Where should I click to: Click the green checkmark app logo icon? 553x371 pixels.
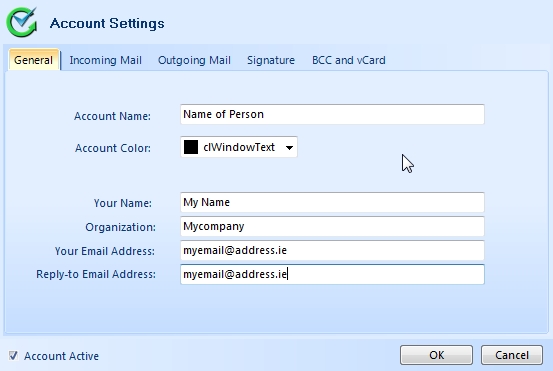tap(22, 22)
